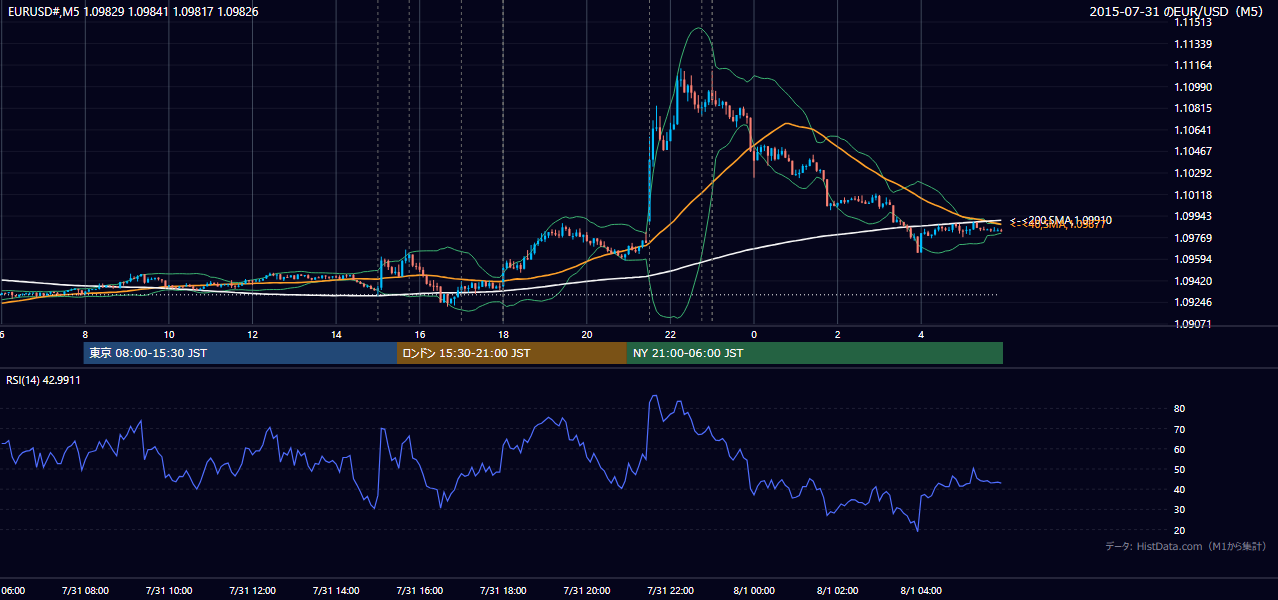Click the 7/31 10:00 time axis label
Image resolution: width=1278 pixels, height=600 pixels.
(169, 591)
